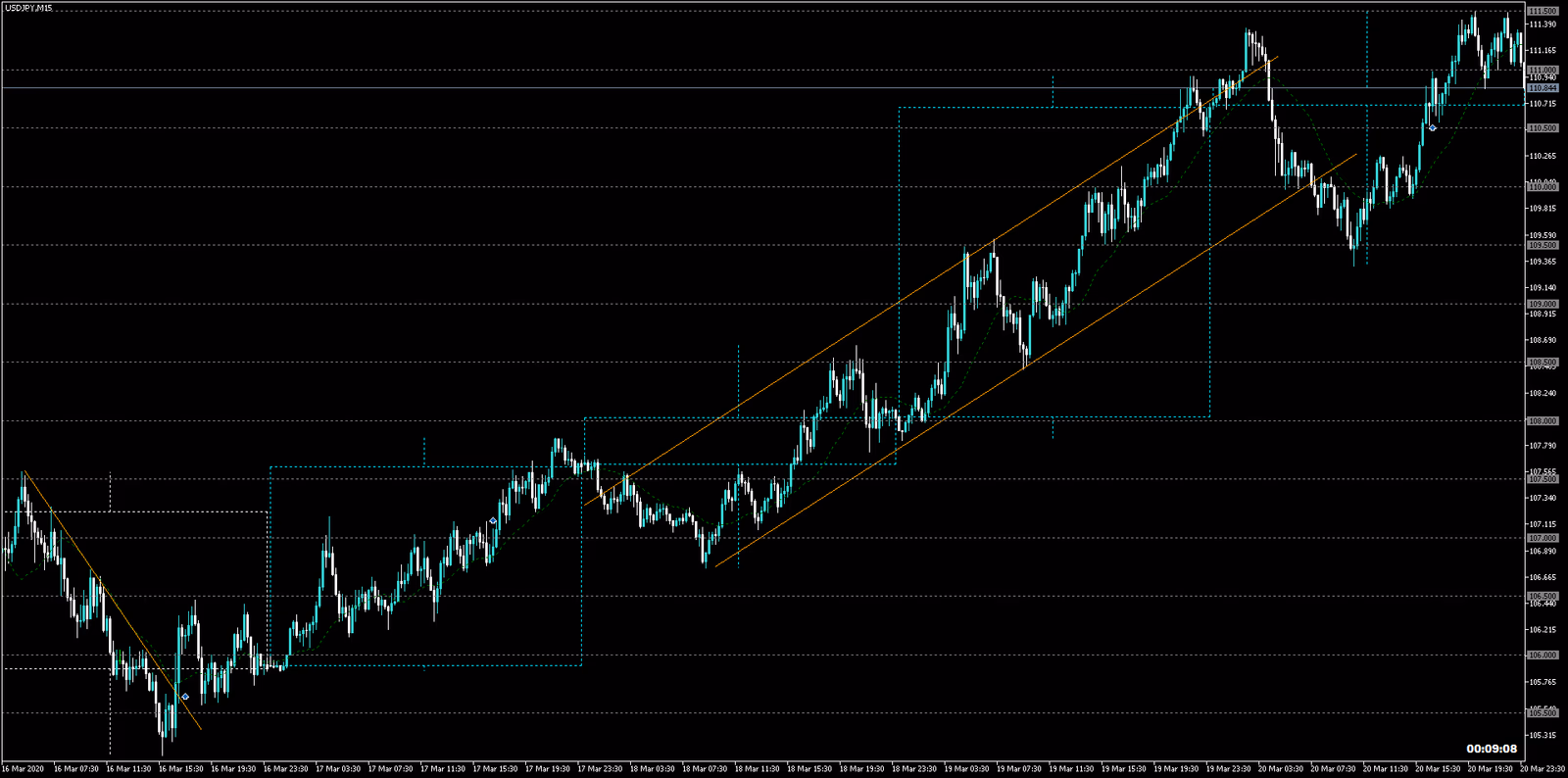Click the 106.000 price level label
1568x778 pixels.
pyautogui.click(x=1543, y=655)
